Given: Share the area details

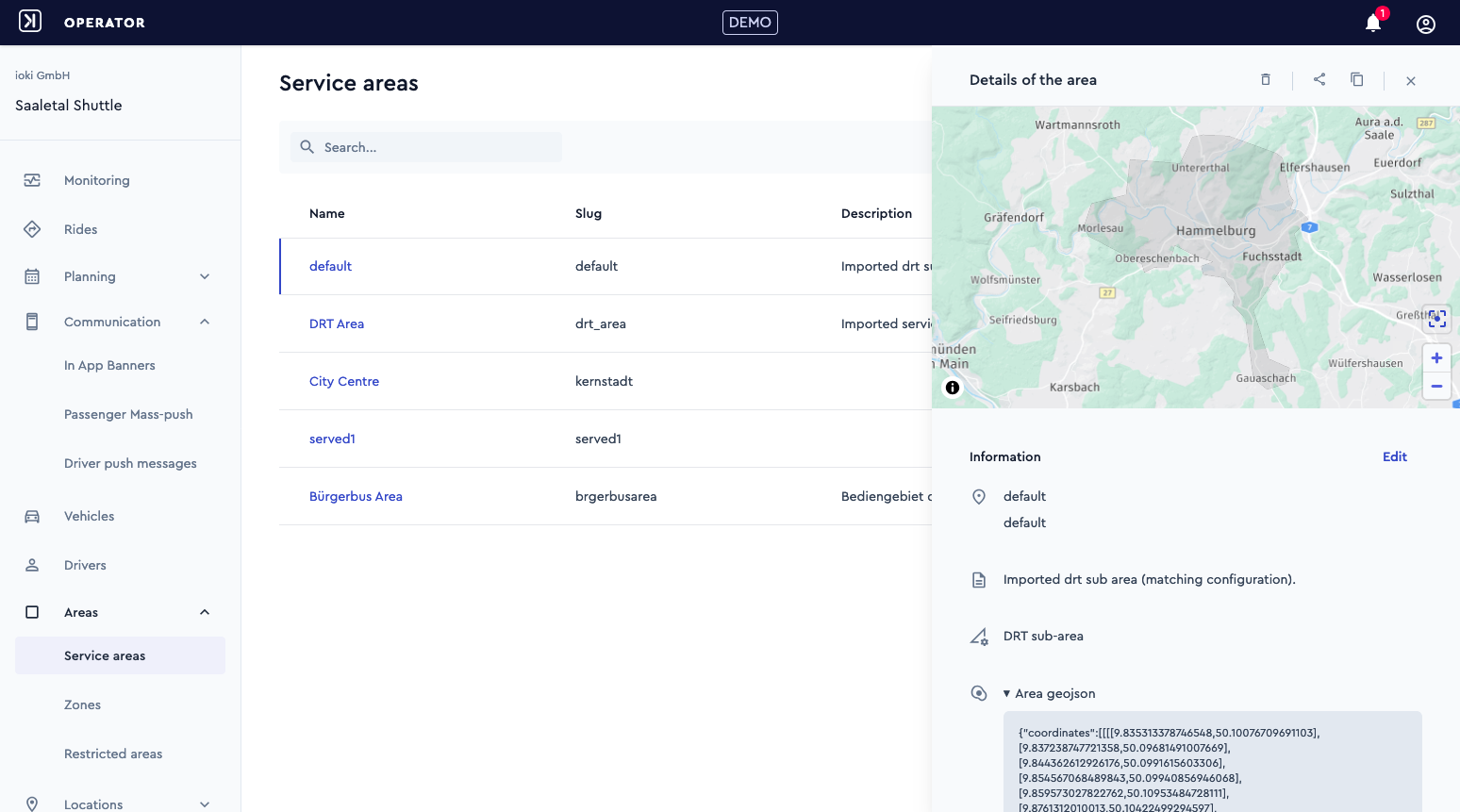Looking at the screenshot, I should [1319, 79].
